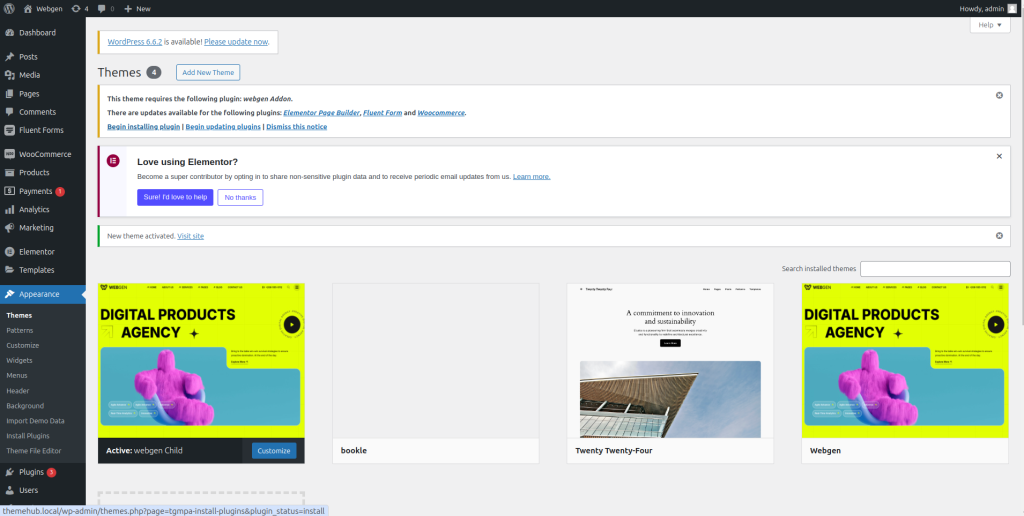
Task: Click the No thanks button
Action: point(240,197)
